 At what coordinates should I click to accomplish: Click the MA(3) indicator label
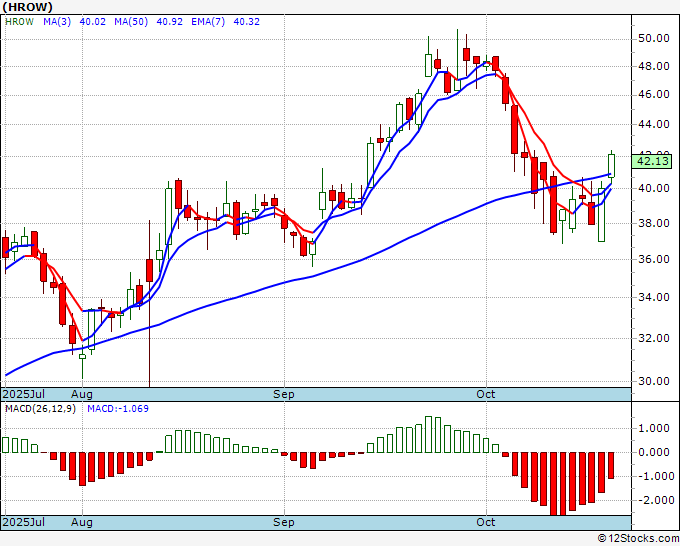[x=57, y=22]
